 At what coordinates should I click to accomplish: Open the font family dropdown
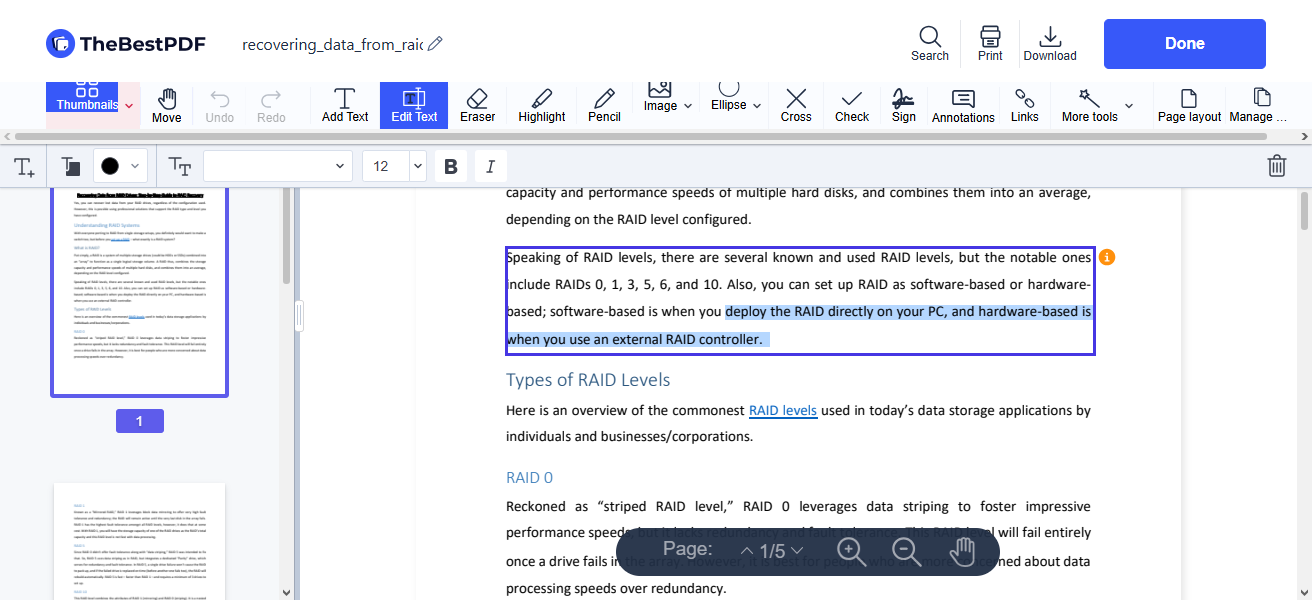click(277, 165)
